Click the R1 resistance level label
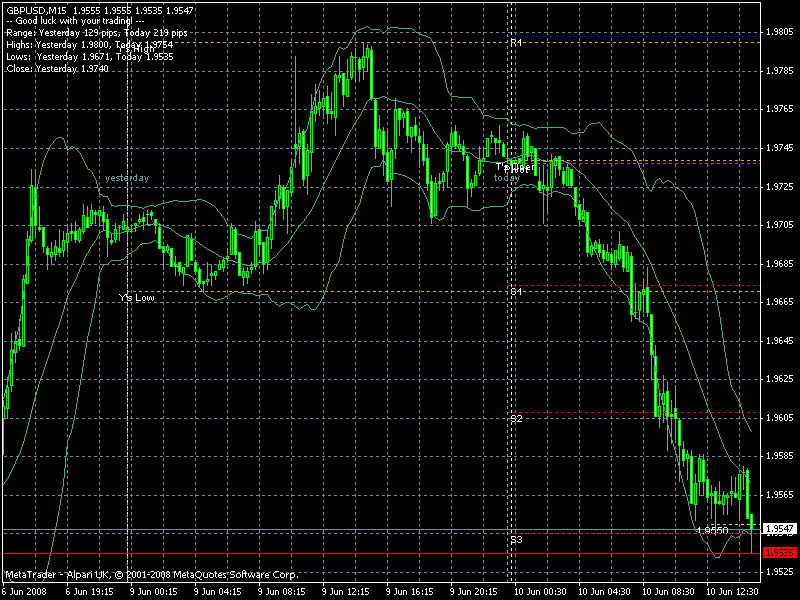The image size is (800, 600). (516, 42)
